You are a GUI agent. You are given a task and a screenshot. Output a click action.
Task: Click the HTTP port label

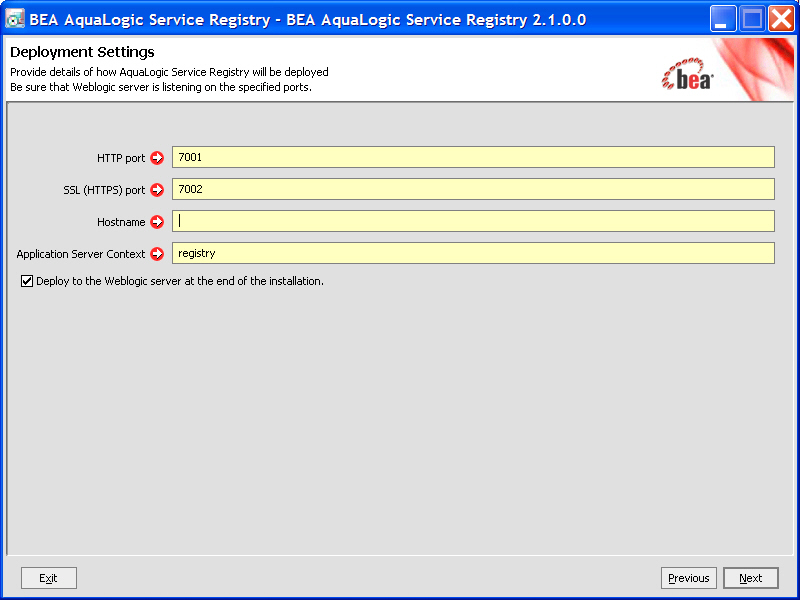pyautogui.click(x=121, y=158)
